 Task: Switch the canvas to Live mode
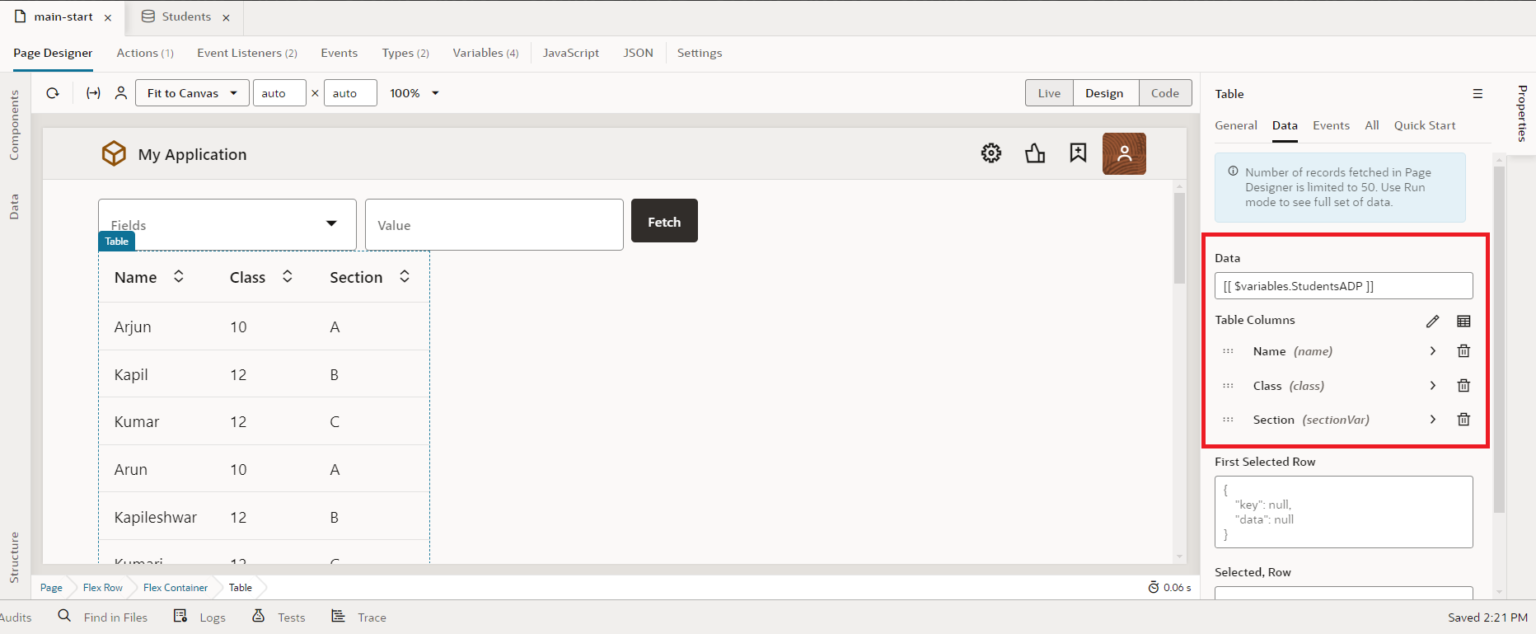point(1048,92)
